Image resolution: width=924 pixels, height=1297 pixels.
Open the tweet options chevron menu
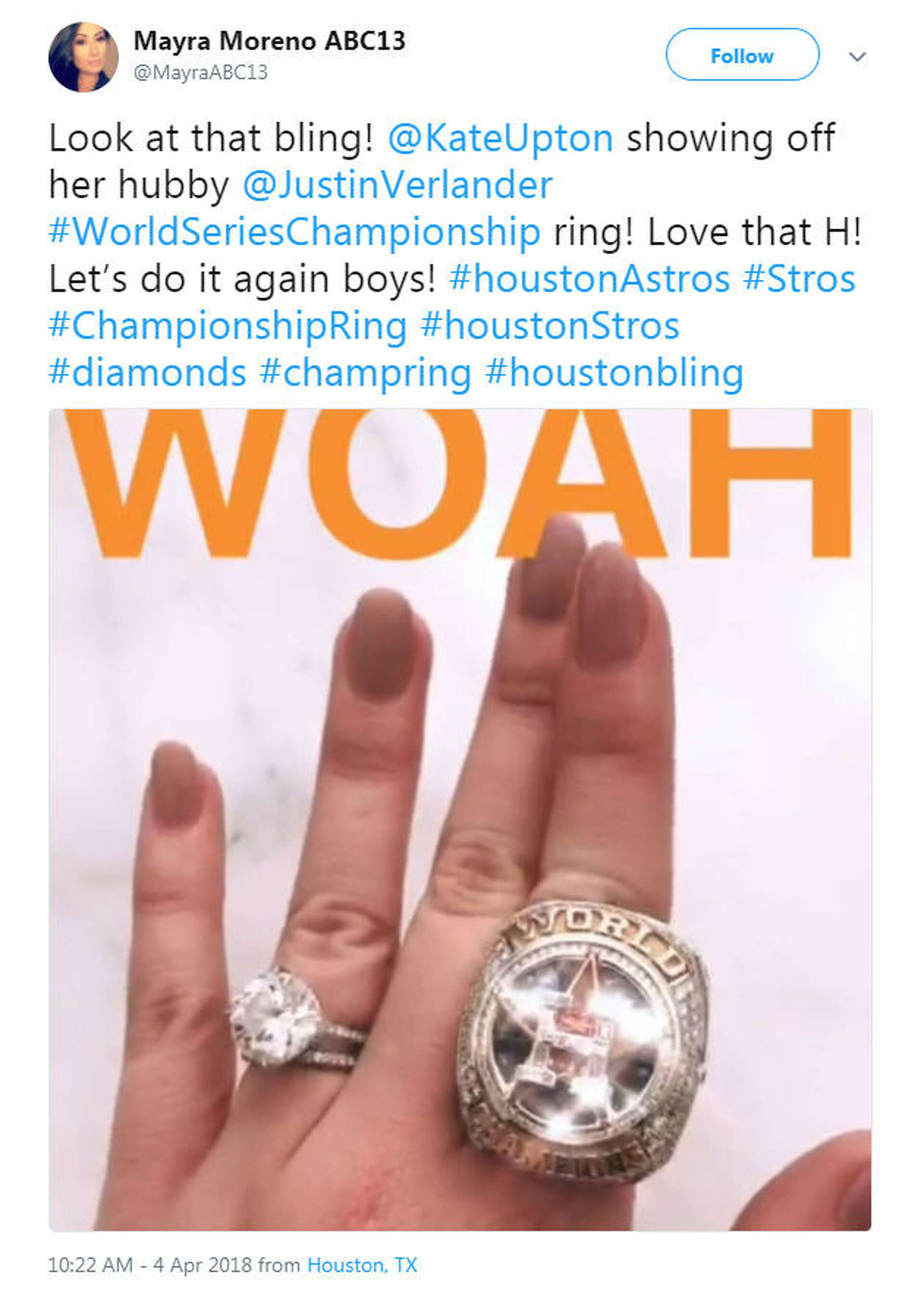point(857,56)
